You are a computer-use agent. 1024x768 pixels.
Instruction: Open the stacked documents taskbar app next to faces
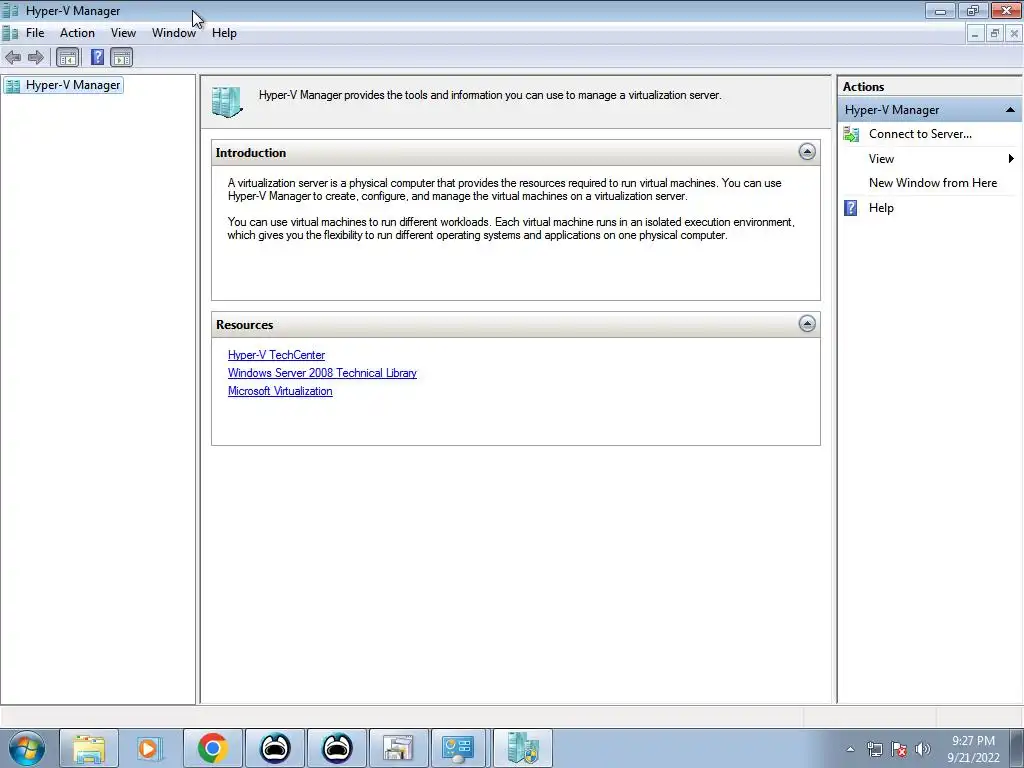pyautogui.click(x=398, y=748)
